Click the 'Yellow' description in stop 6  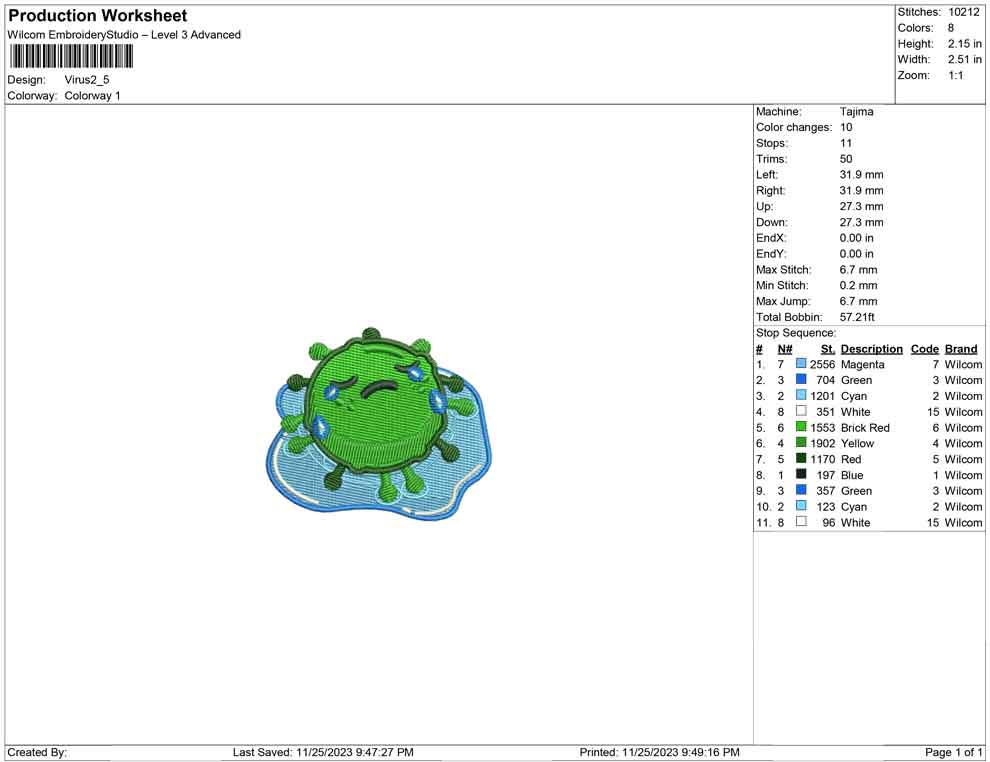(x=857, y=443)
